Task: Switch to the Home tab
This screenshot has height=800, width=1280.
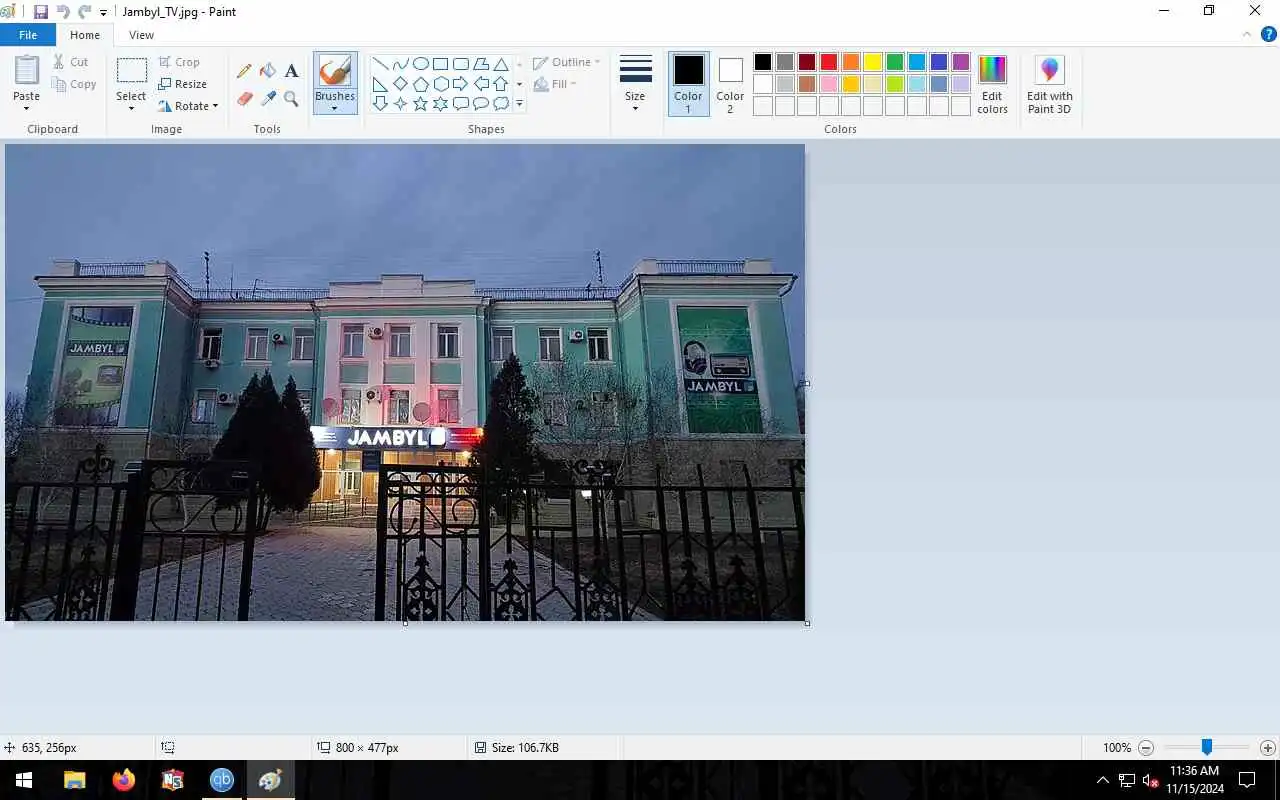Action: 85,35
